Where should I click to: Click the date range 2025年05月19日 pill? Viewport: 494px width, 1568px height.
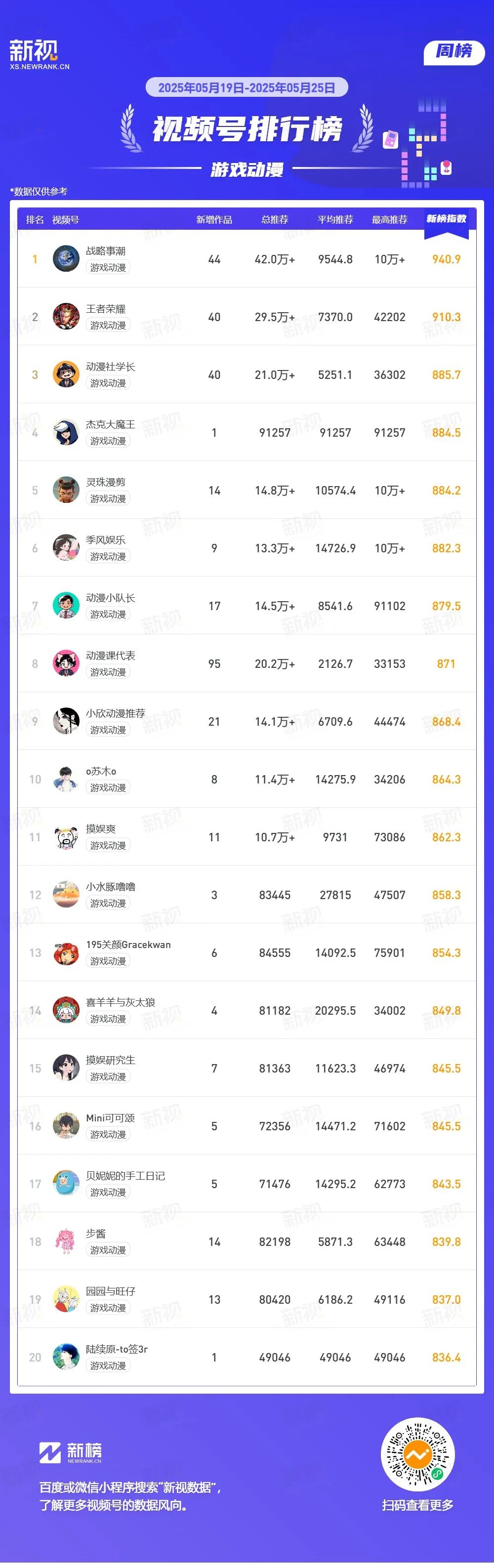click(x=247, y=87)
